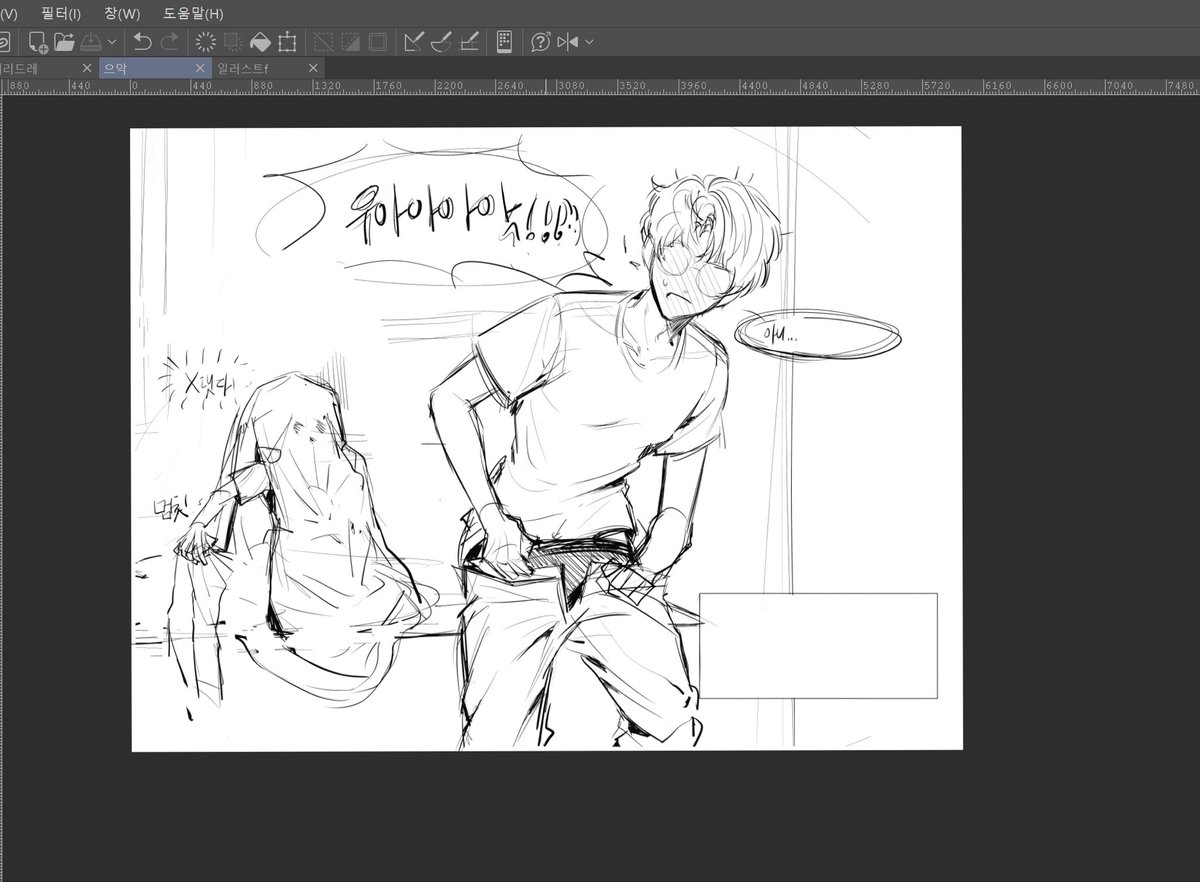Open the 필터(I) menu
Image resolution: width=1200 pixels, height=882 pixels.
click(61, 14)
